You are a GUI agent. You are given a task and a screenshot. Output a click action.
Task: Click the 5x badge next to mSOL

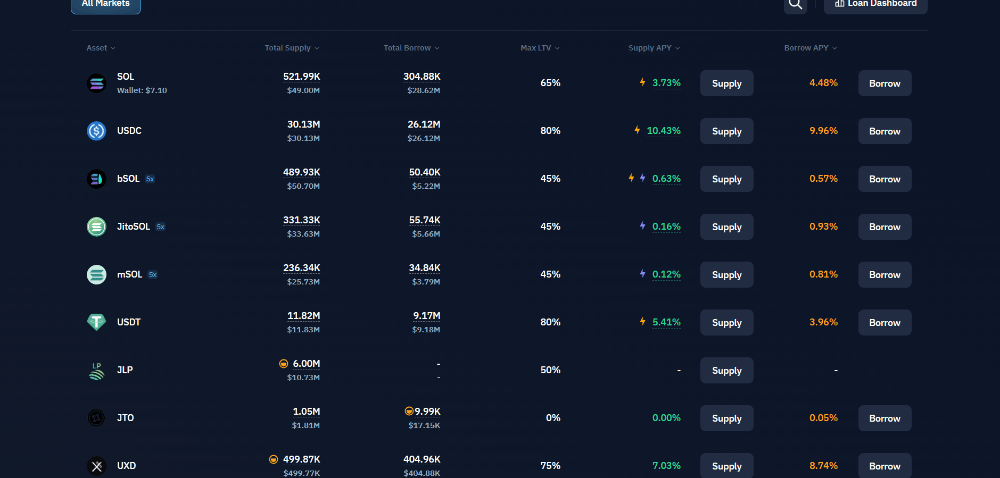pyautogui.click(x=152, y=275)
